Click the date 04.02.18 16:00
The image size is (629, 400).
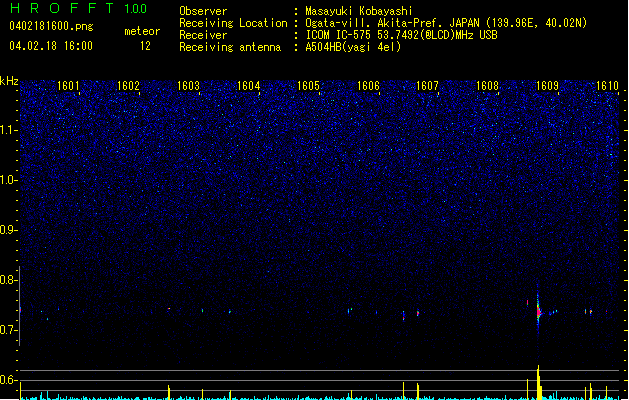(x=51, y=46)
